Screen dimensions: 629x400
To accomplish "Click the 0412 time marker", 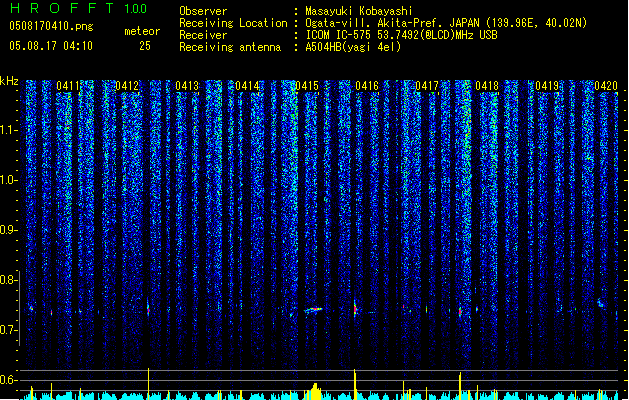I will [127, 86].
